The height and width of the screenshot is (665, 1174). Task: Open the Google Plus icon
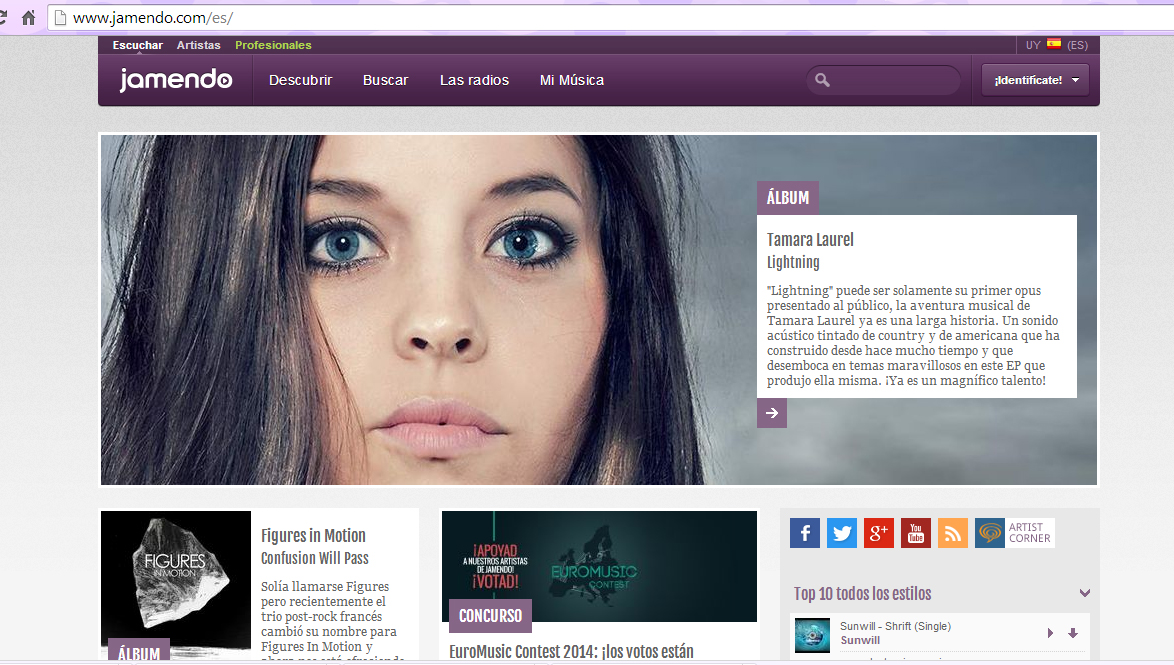click(878, 533)
